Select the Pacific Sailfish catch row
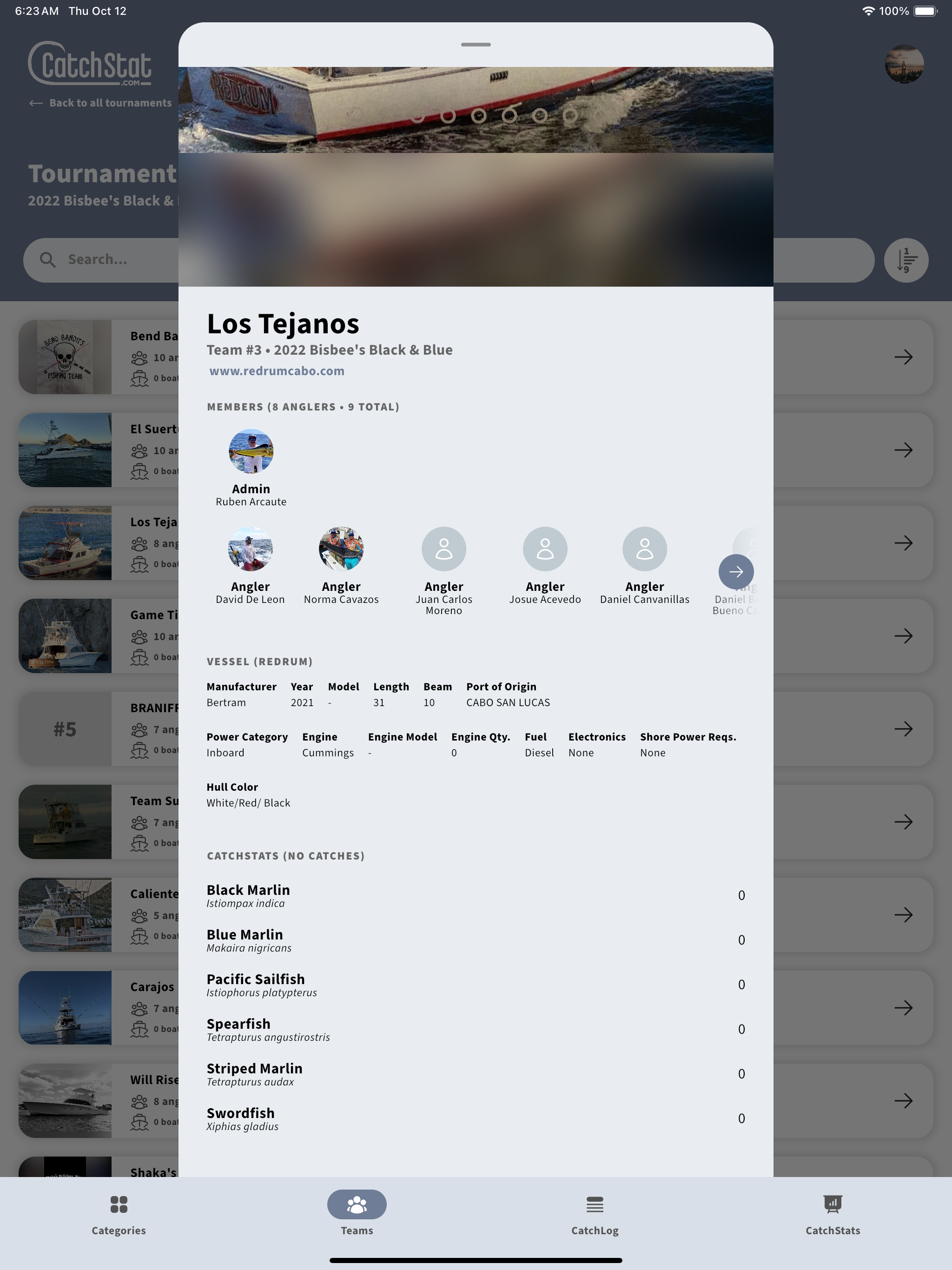The height and width of the screenshot is (1270, 952). coord(476,985)
